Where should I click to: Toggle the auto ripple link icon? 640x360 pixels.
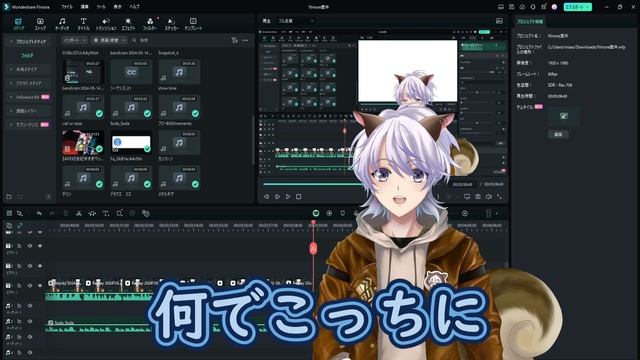tap(20, 225)
